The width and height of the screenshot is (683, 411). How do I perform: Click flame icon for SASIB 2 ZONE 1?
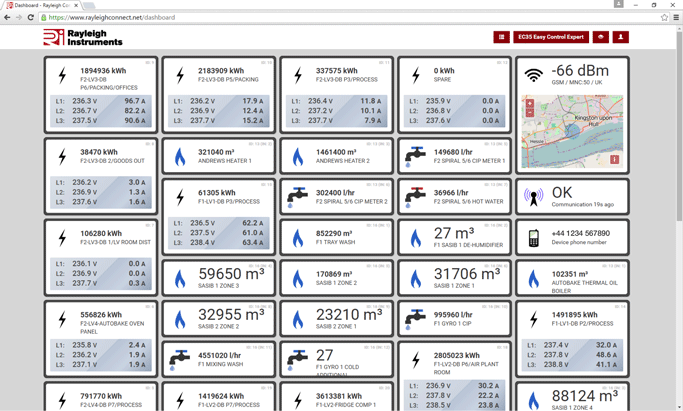[x=298, y=320]
